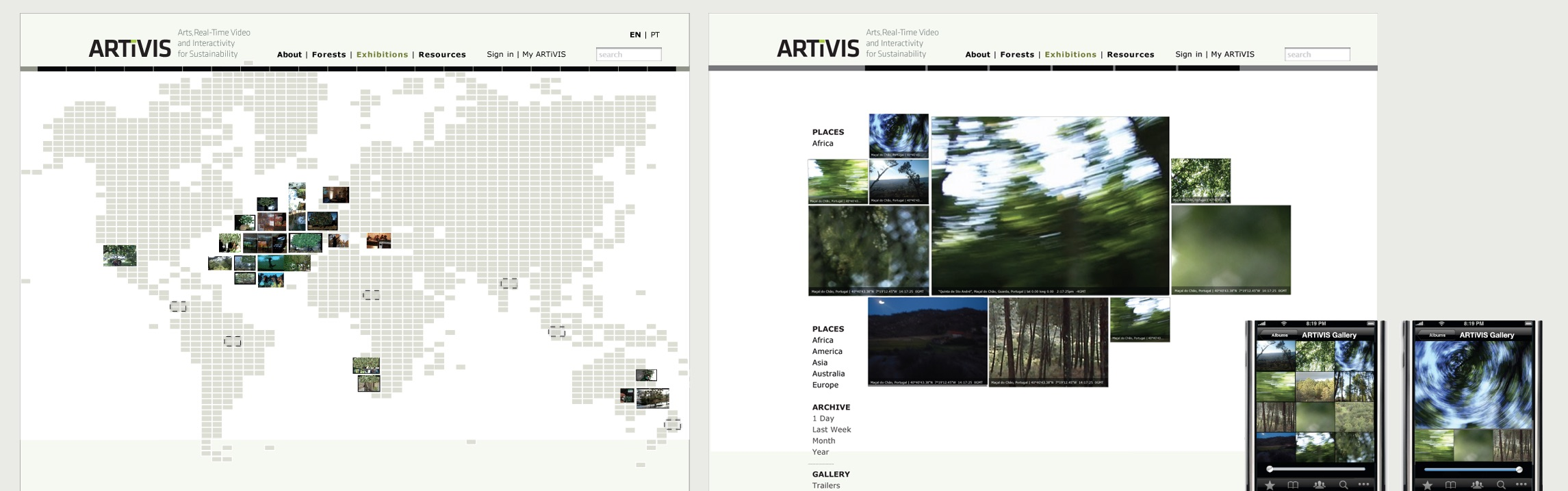Select Asia in the PLACES list
Image resolution: width=1568 pixels, height=491 pixels.
tap(820, 363)
